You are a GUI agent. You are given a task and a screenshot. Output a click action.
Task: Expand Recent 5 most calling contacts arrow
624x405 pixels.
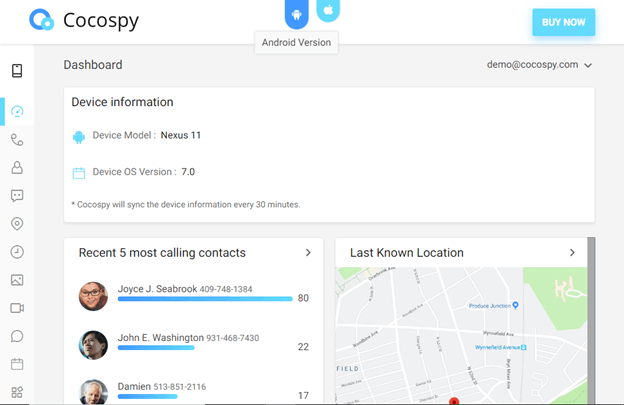click(308, 253)
